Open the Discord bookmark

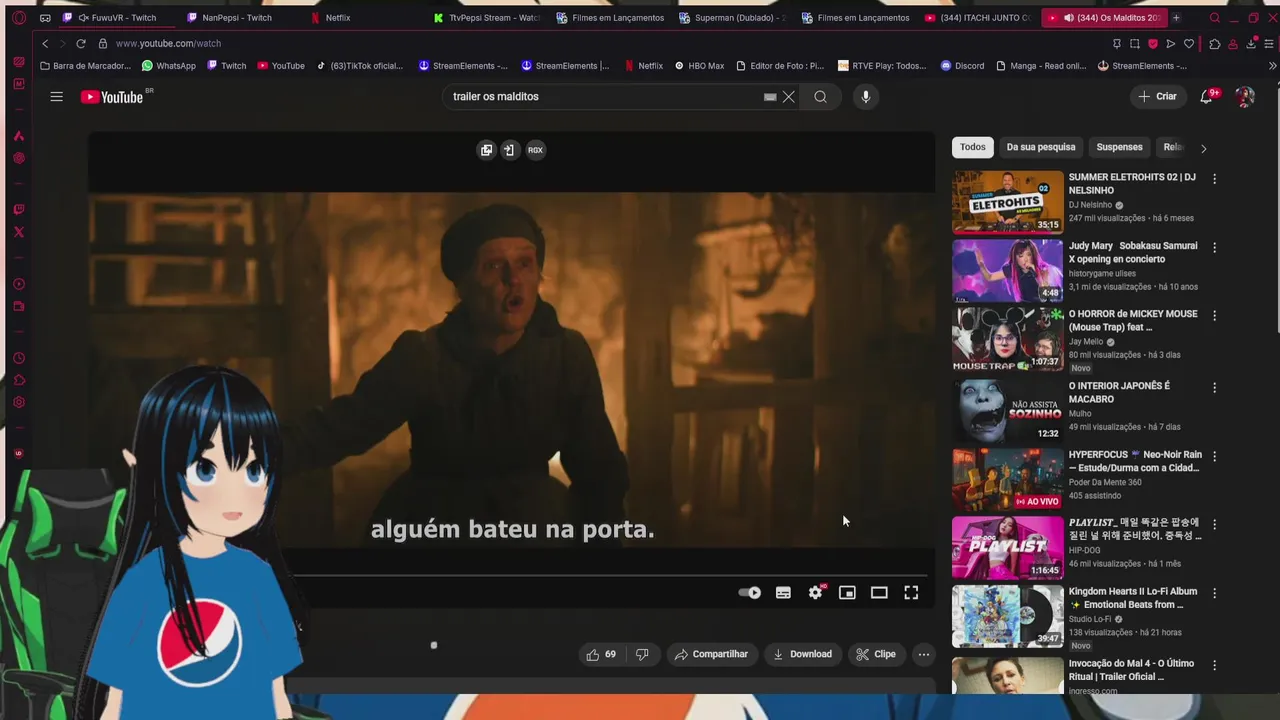pyautogui.click(x=962, y=66)
